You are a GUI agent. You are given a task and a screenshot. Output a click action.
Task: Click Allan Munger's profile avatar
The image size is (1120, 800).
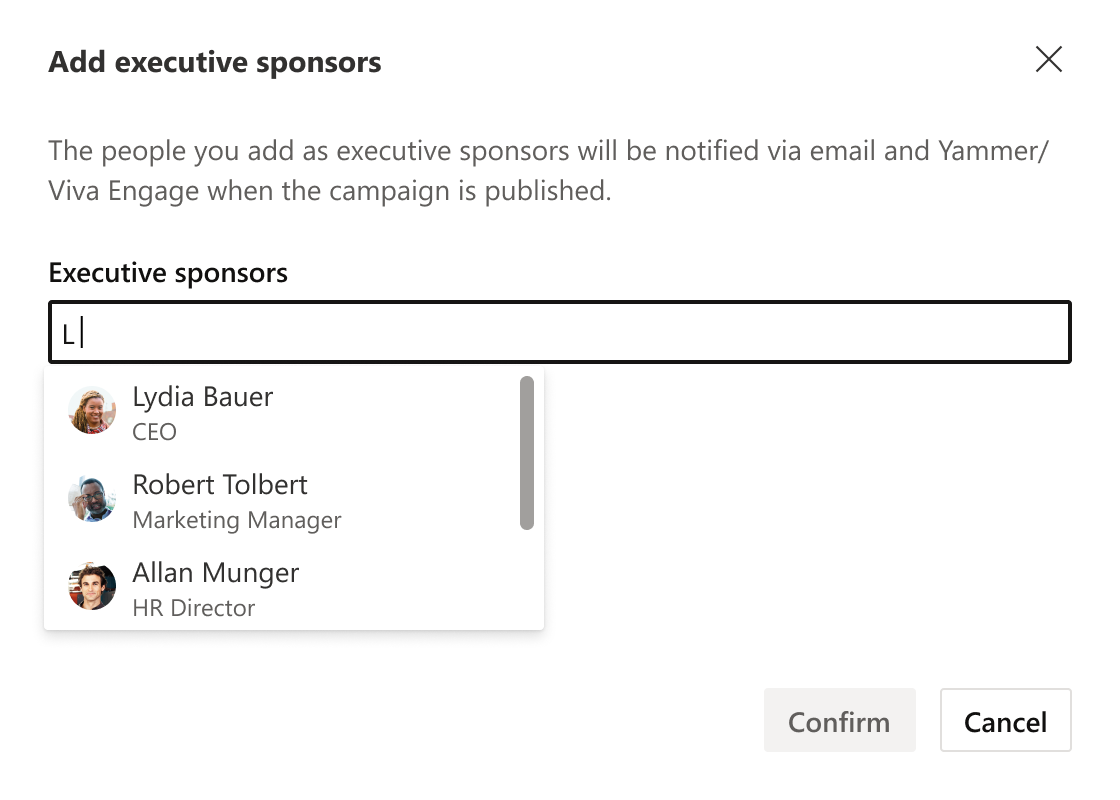(91, 586)
